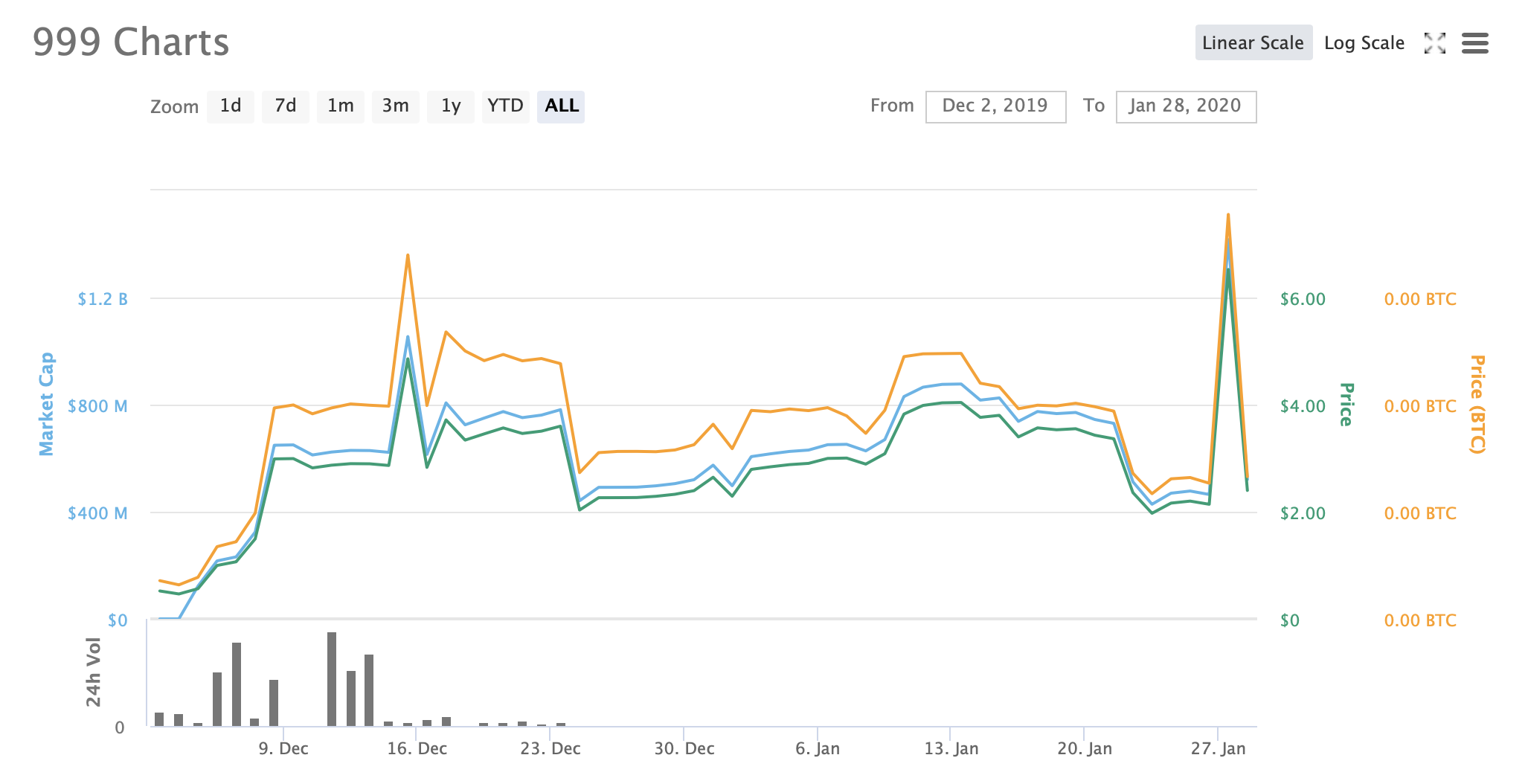The width and height of the screenshot is (1528, 784).
Task: Set zoom range to 1d
Action: click(x=231, y=106)
